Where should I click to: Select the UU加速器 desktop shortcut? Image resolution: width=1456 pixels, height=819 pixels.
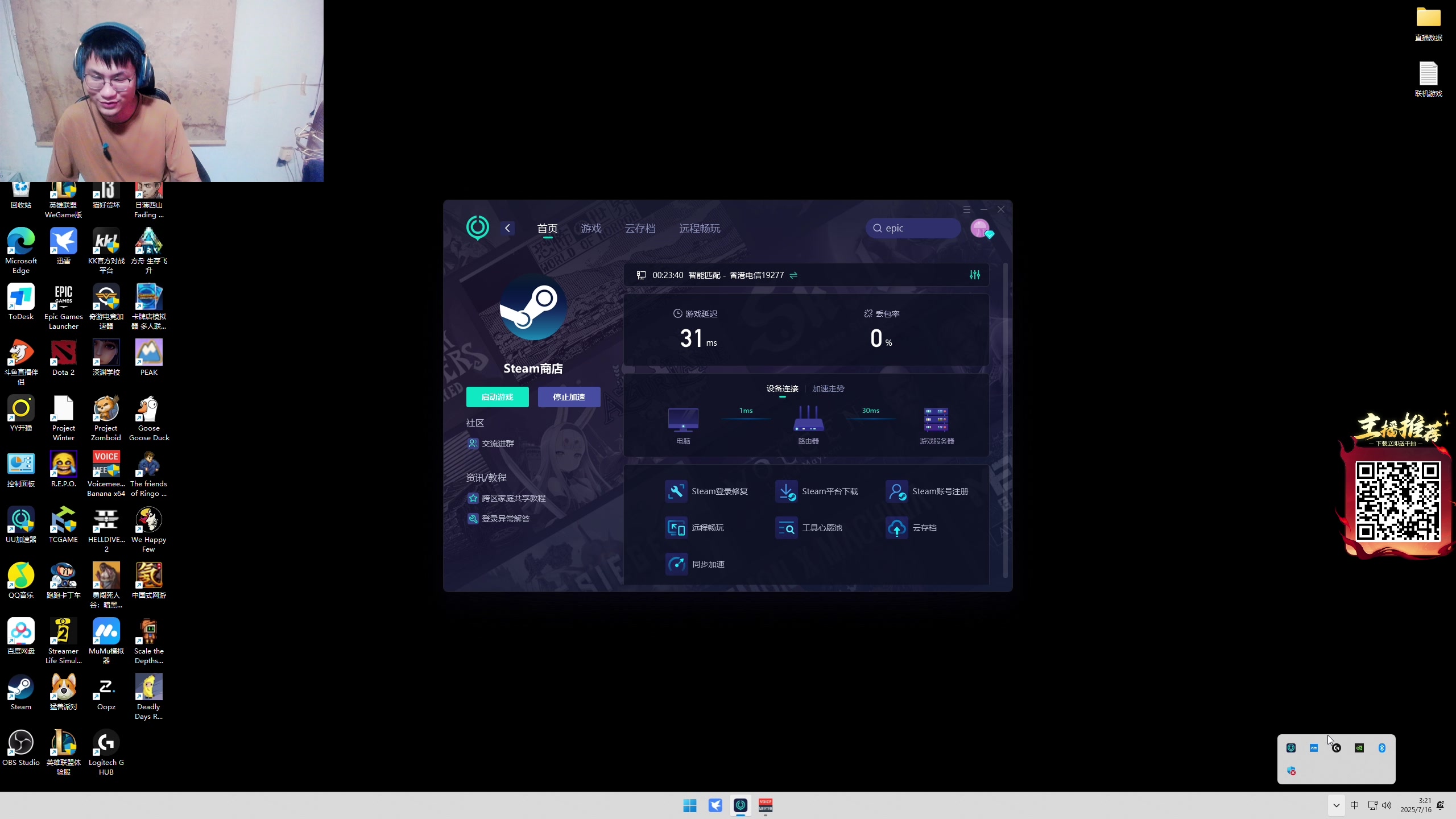21,526
